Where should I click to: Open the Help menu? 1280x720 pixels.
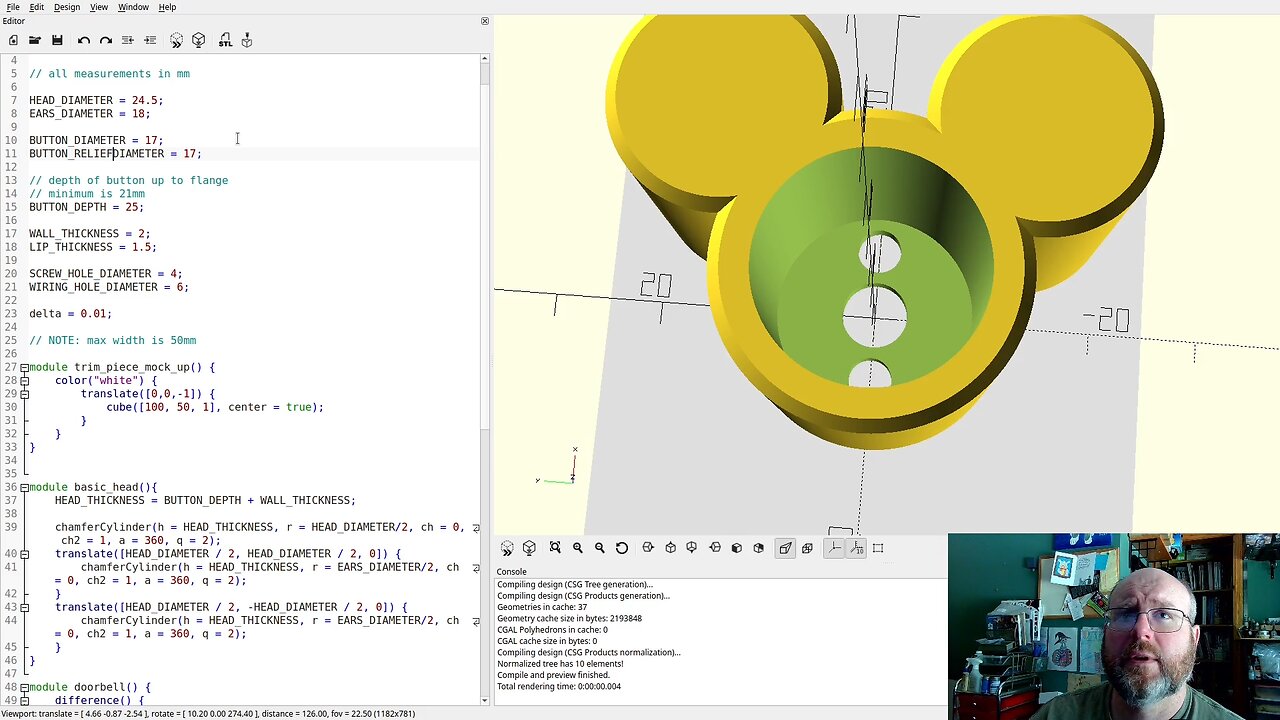(x=167, y=7)
